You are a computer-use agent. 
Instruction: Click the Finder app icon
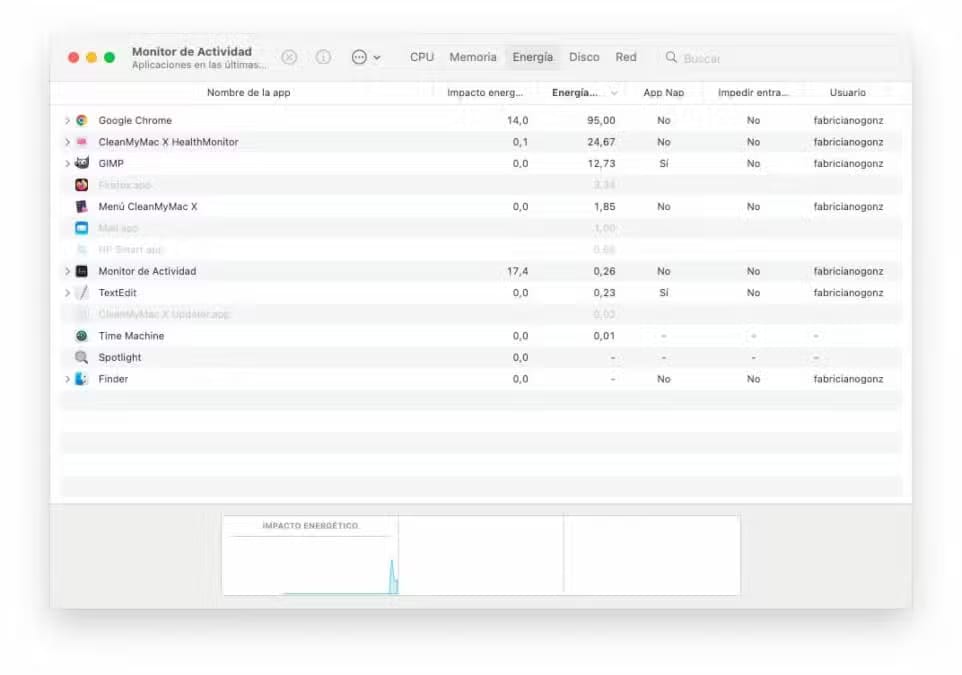(82, 379)
